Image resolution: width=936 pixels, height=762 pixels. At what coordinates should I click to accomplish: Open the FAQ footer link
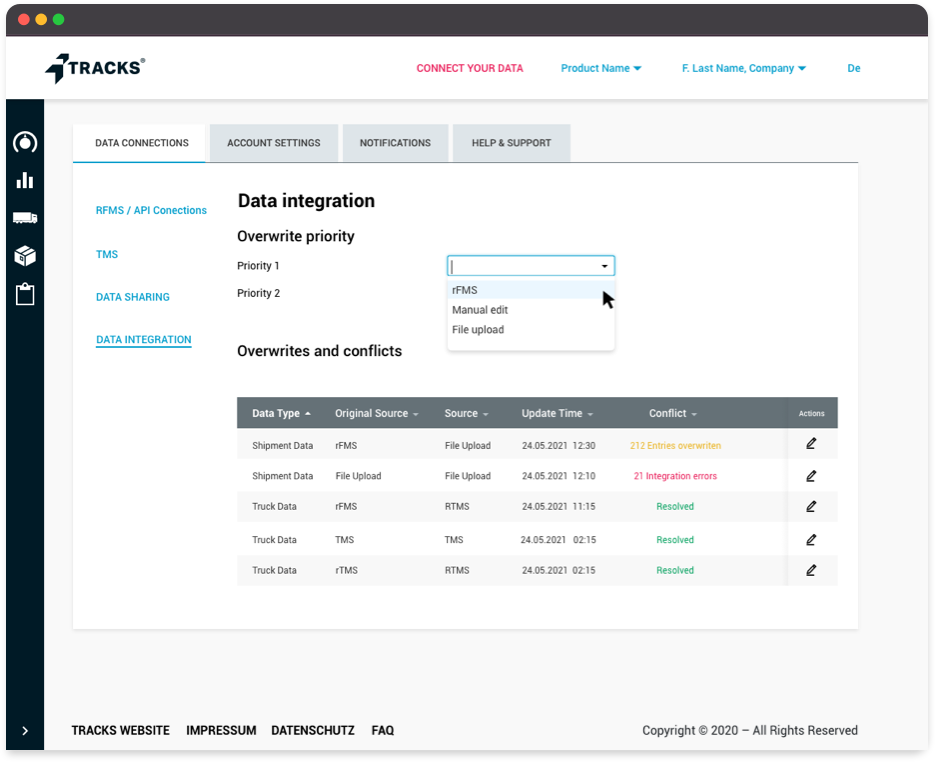[383, 730]
